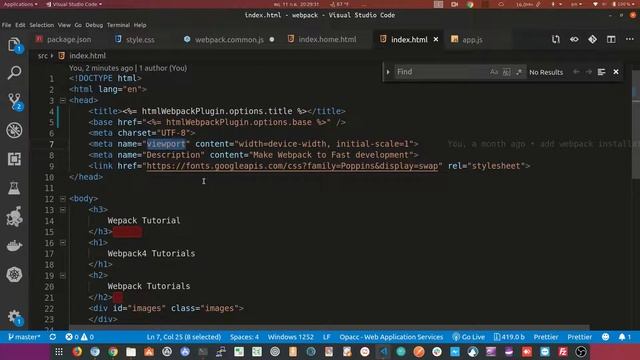This screenshot has width=640, height=360.
Task: Toggle Find in Selection
Action: click(x=601, y=72)
